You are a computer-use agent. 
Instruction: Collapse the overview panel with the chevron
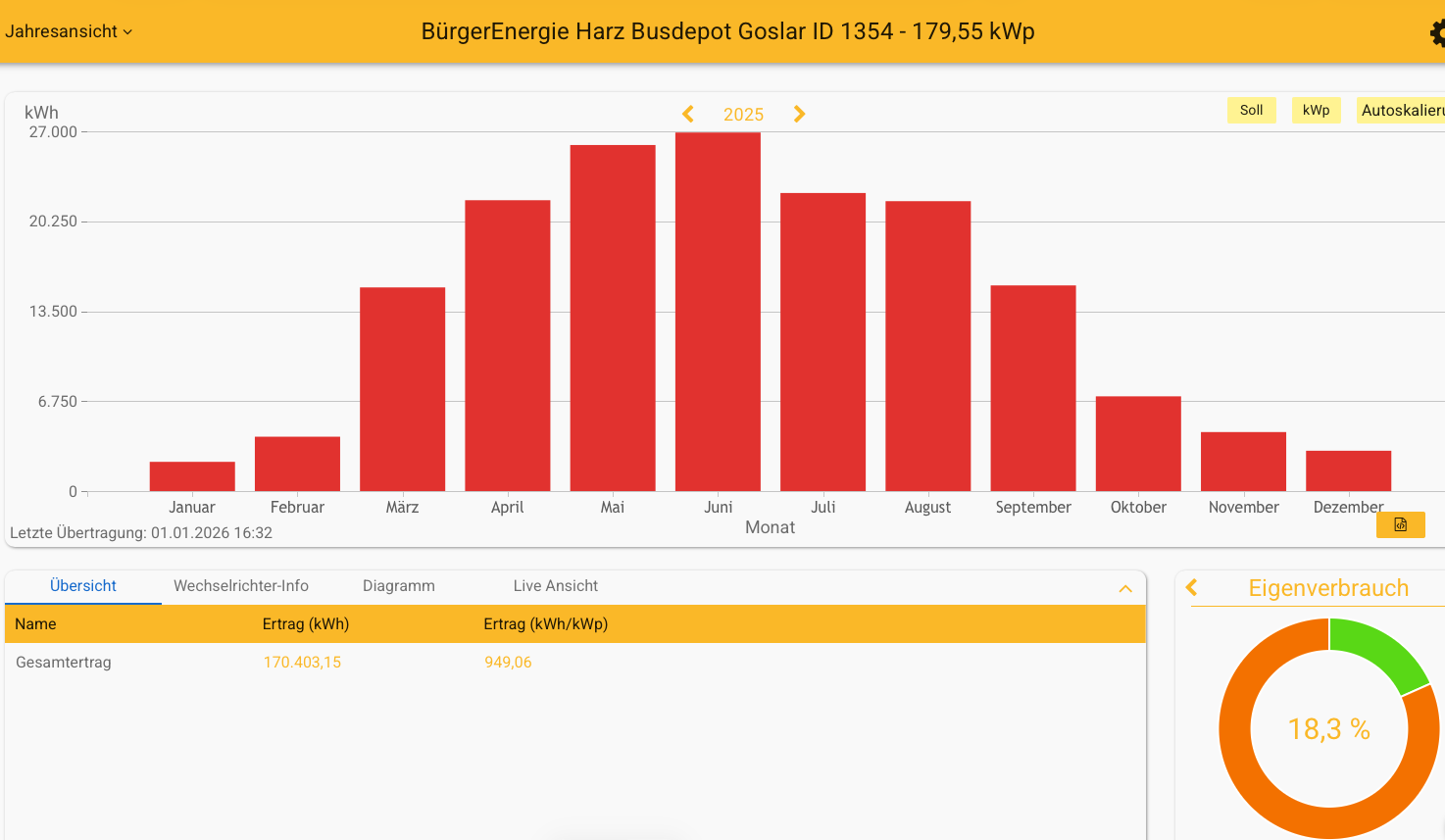(x=1125, y=589)
